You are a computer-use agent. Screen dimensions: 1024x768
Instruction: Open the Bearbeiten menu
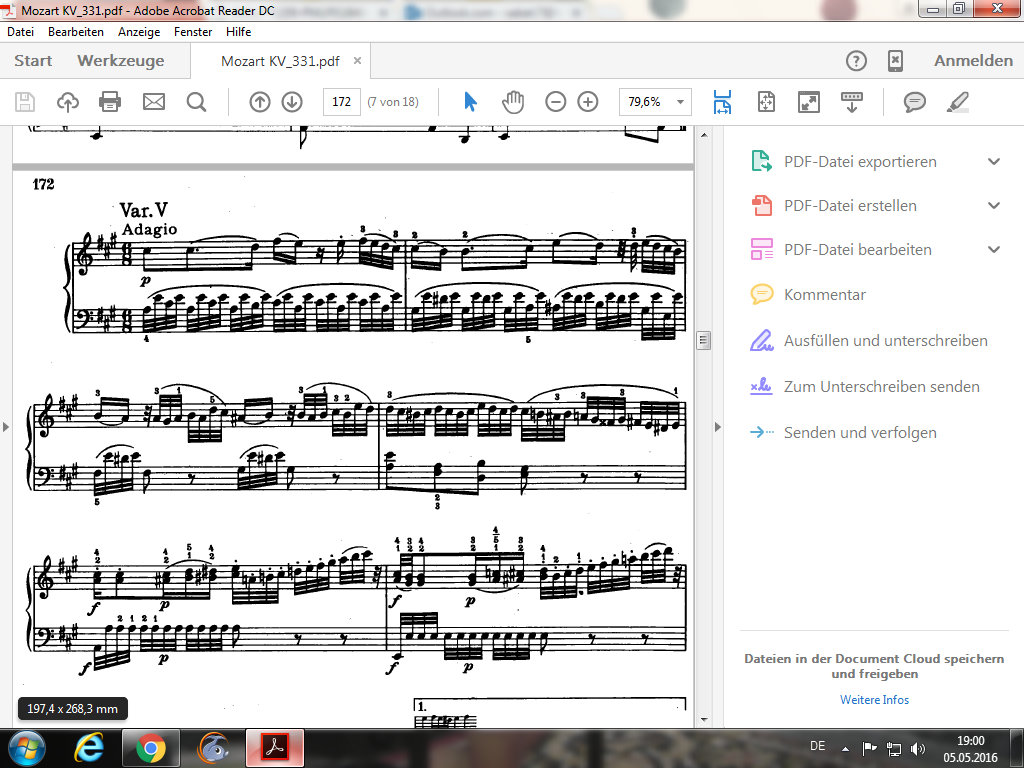click(76, 31)
